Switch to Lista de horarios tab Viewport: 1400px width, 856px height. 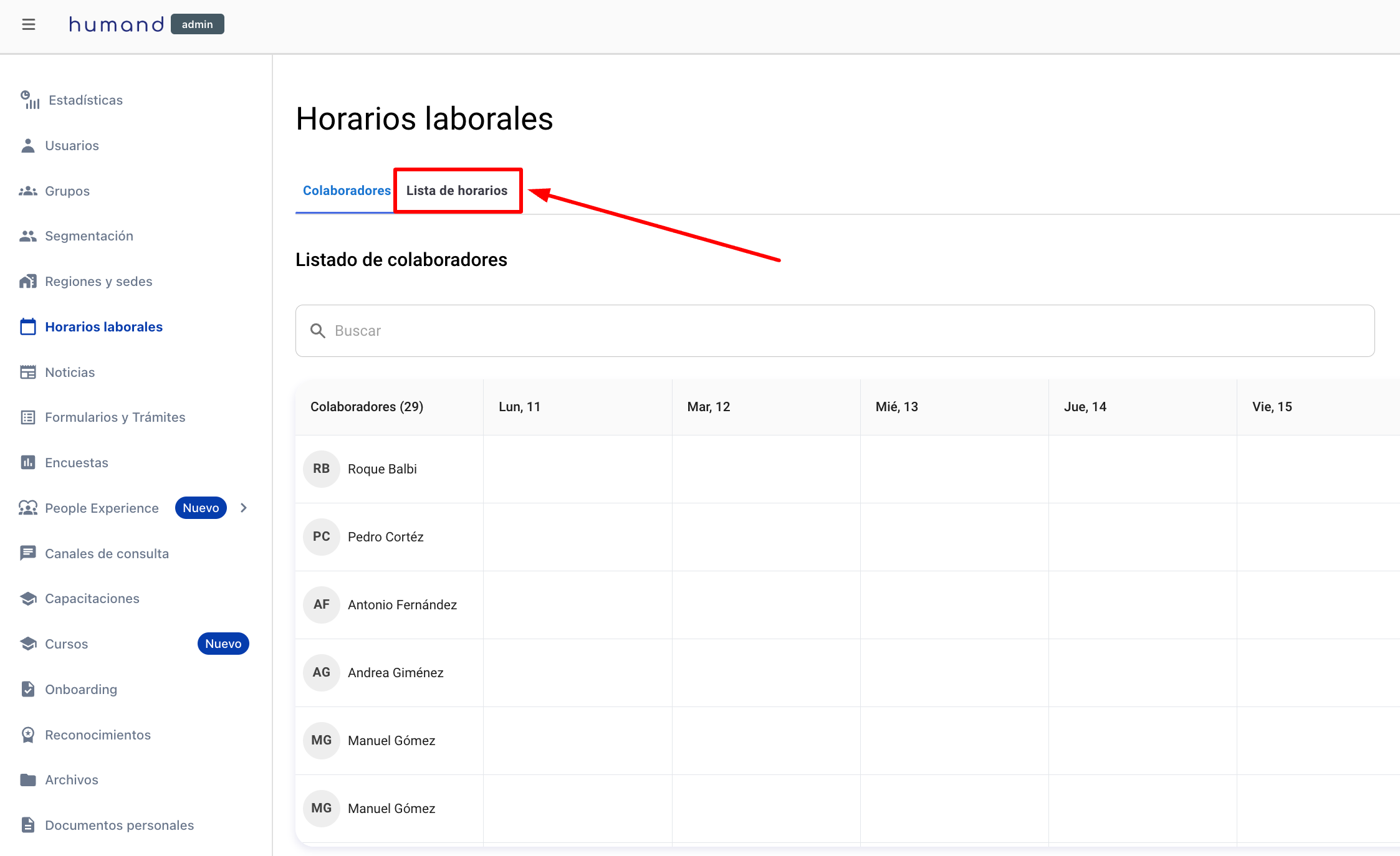point(457,191)
